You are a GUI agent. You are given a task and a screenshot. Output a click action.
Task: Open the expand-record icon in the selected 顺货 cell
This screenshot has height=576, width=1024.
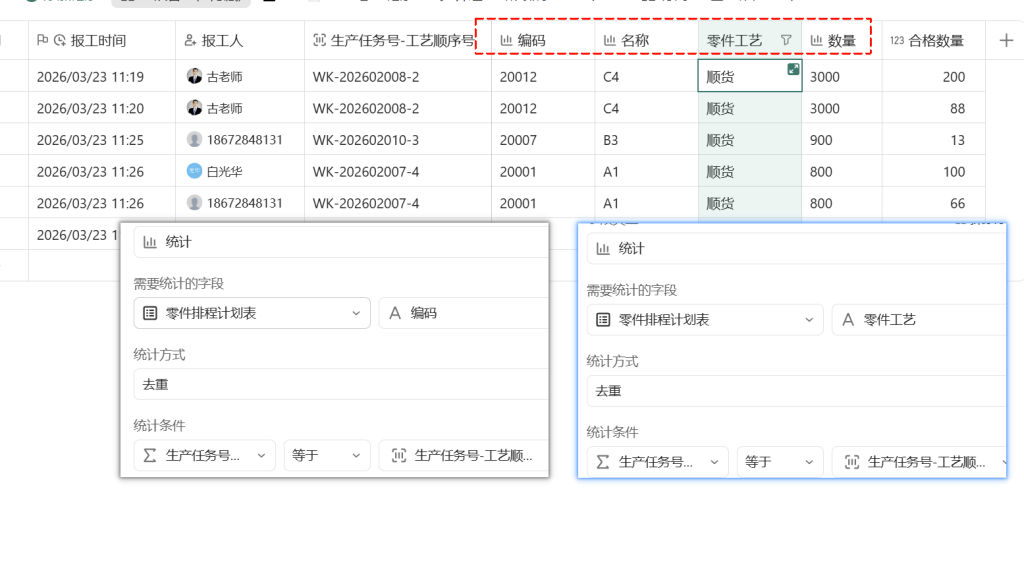click(x=793, y=69)
